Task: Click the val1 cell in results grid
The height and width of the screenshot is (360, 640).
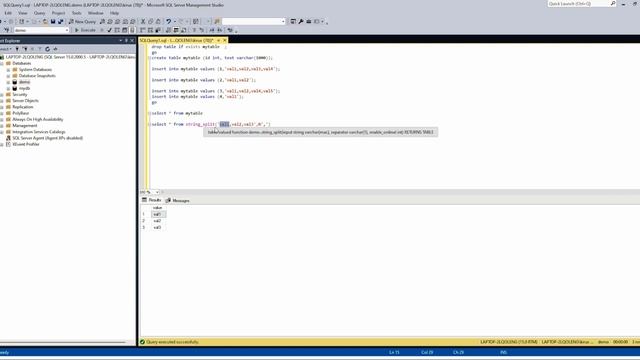Action: [158, 214]
